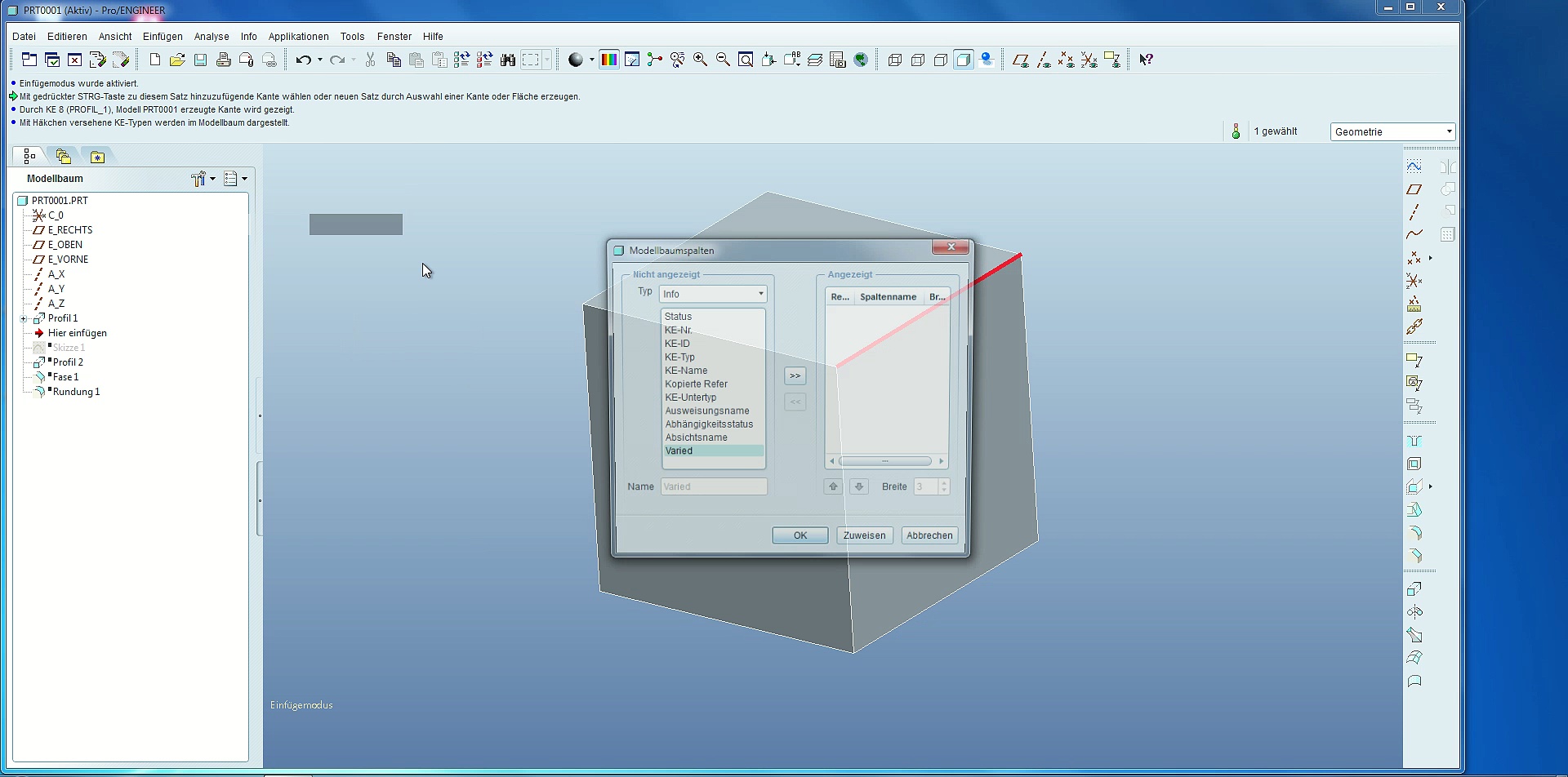Click the open file folder icon
This screenshot has height=777, width=1568.
click(177, 60)
